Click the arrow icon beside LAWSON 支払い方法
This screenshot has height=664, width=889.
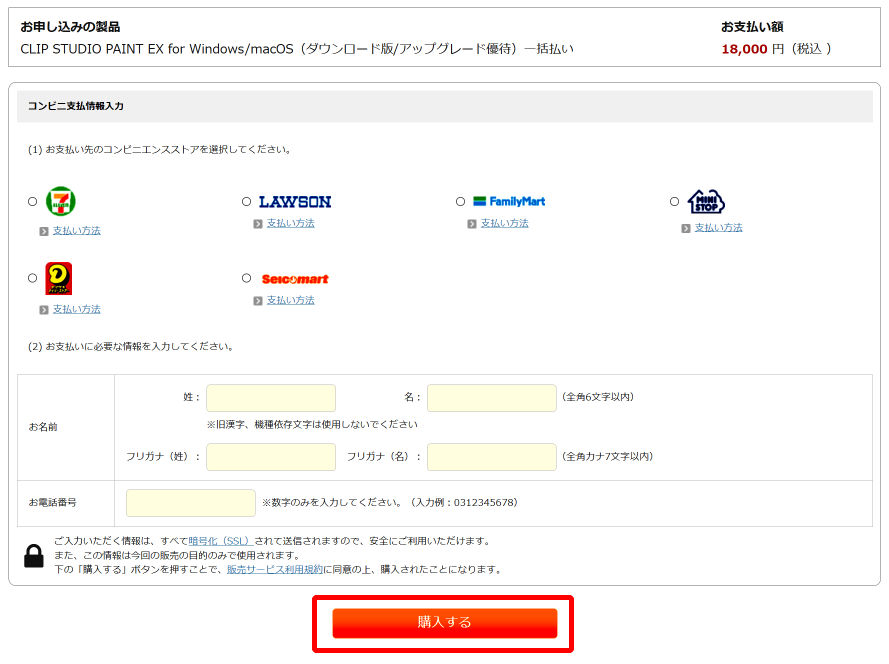258,224
